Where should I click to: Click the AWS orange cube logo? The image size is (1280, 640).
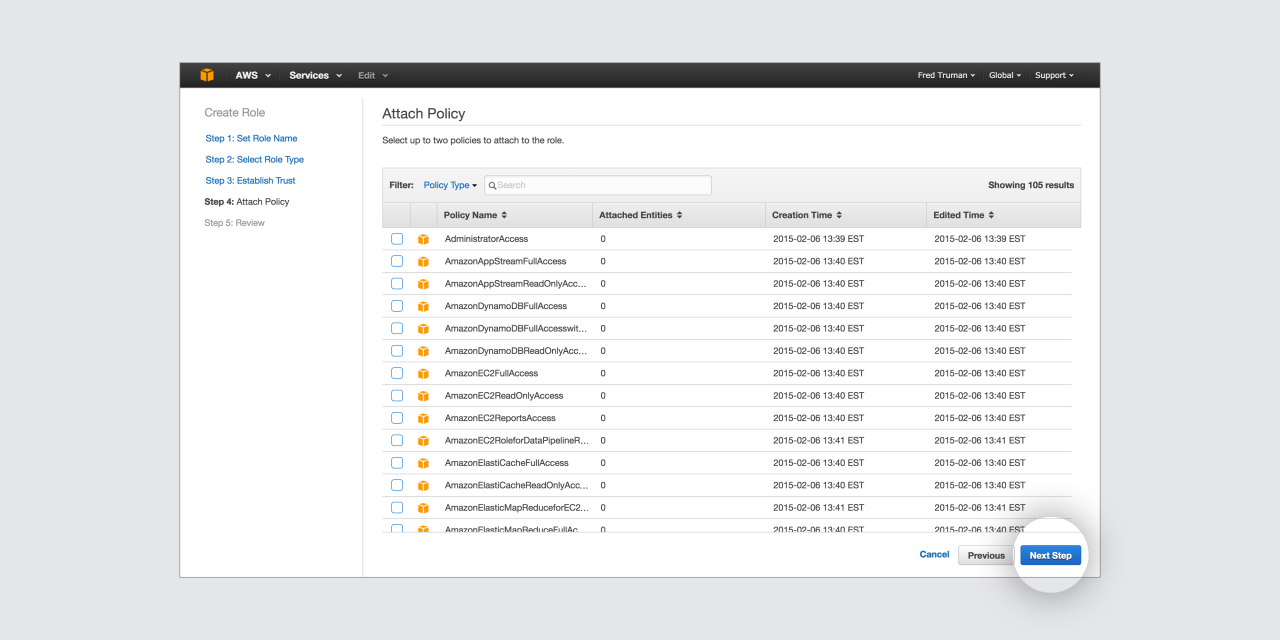pyautogui.click(x=207, y=75)
